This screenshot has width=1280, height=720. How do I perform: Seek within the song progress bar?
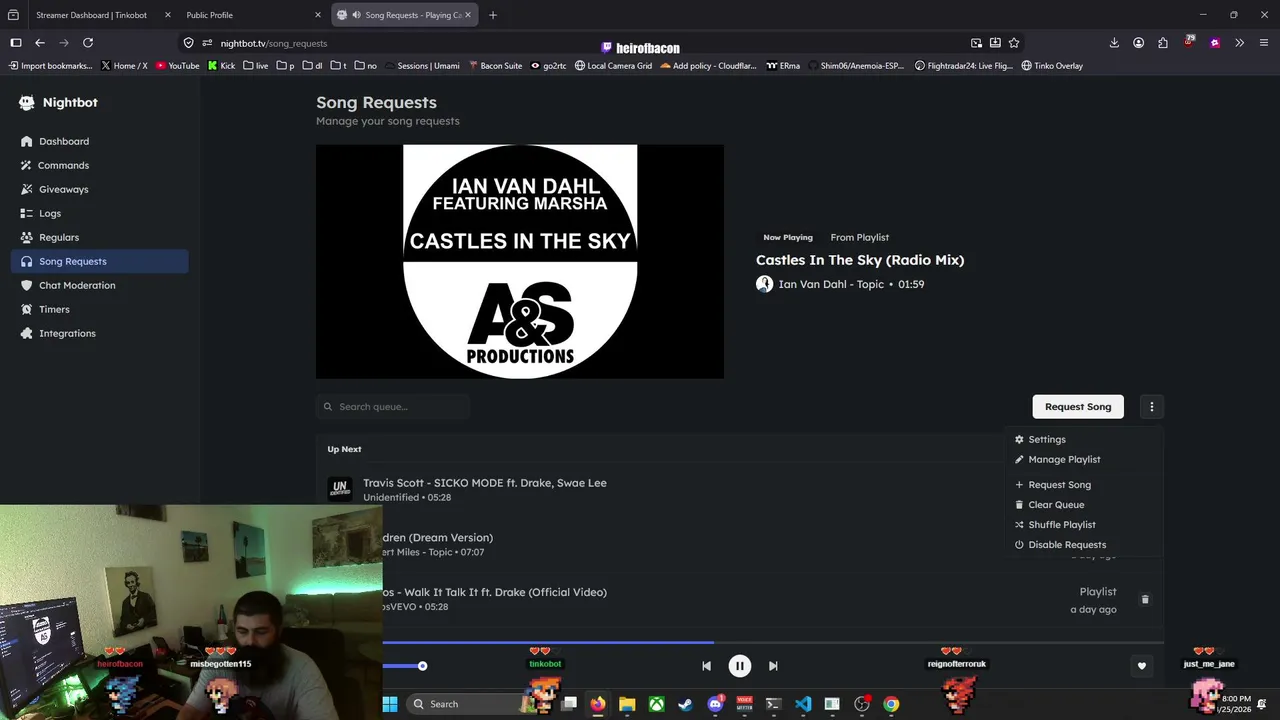(x=773, y=643)
